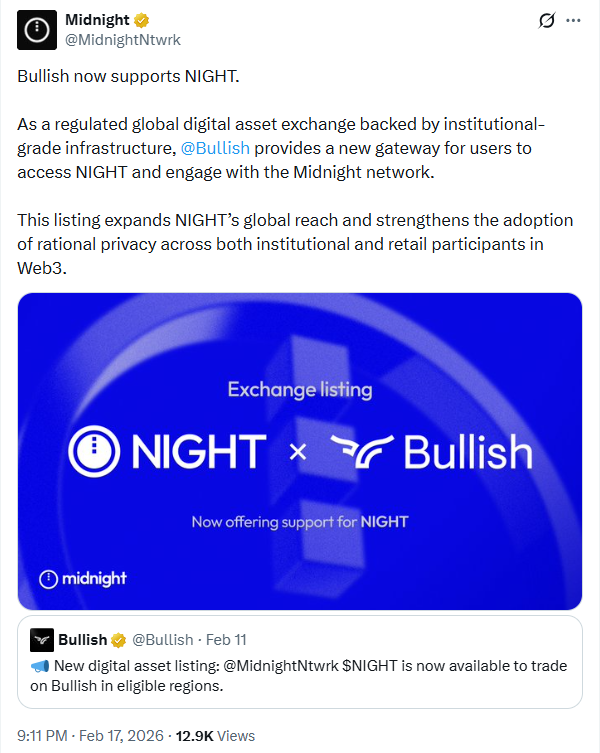Click the Bullish avatar in the quoted post
Image resolution: width=600 pixels, height=753 pixels.
[x=41, y=639]
